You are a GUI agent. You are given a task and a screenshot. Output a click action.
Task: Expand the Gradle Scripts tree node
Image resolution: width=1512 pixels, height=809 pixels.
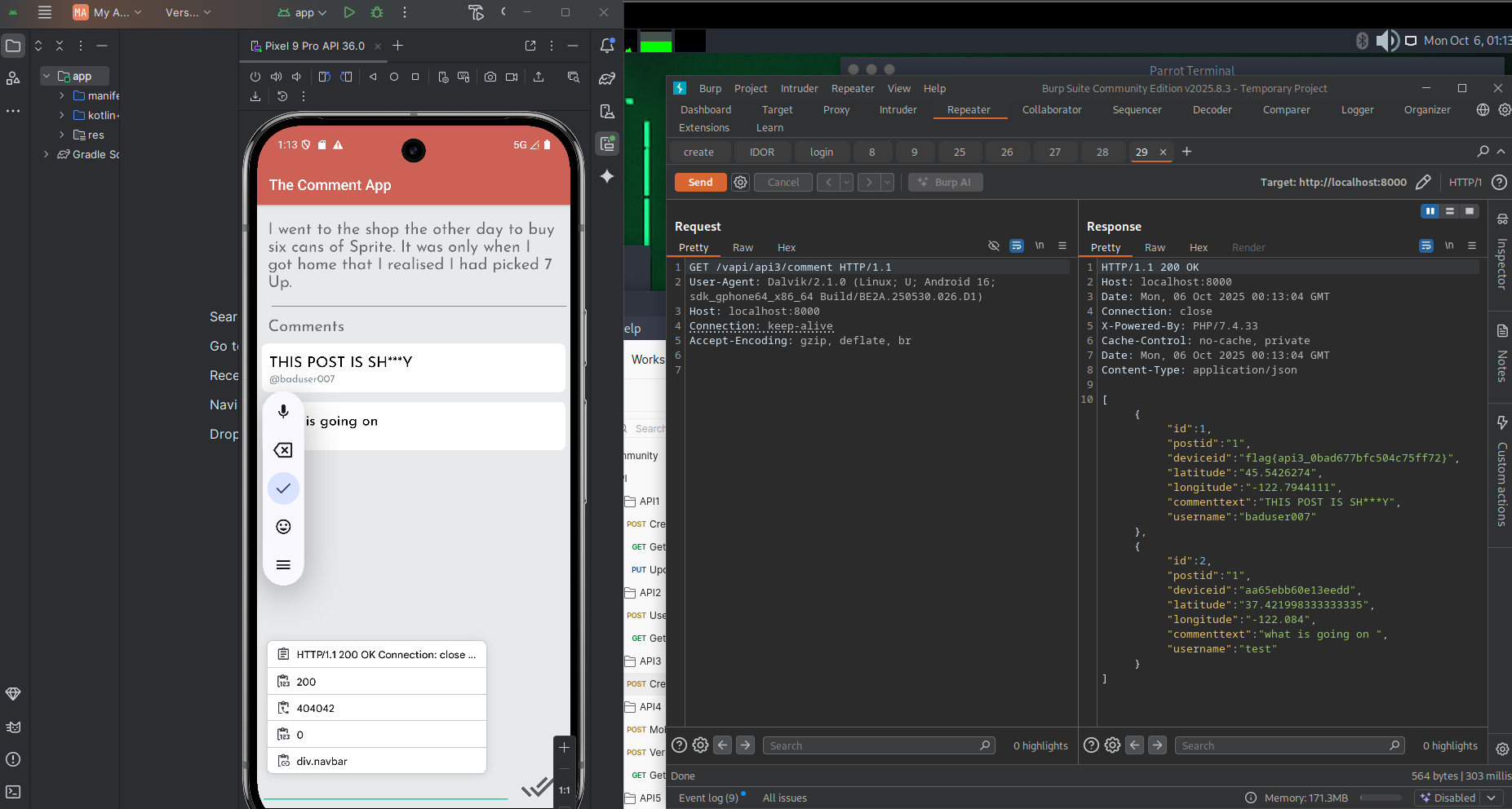click(47, 154)
